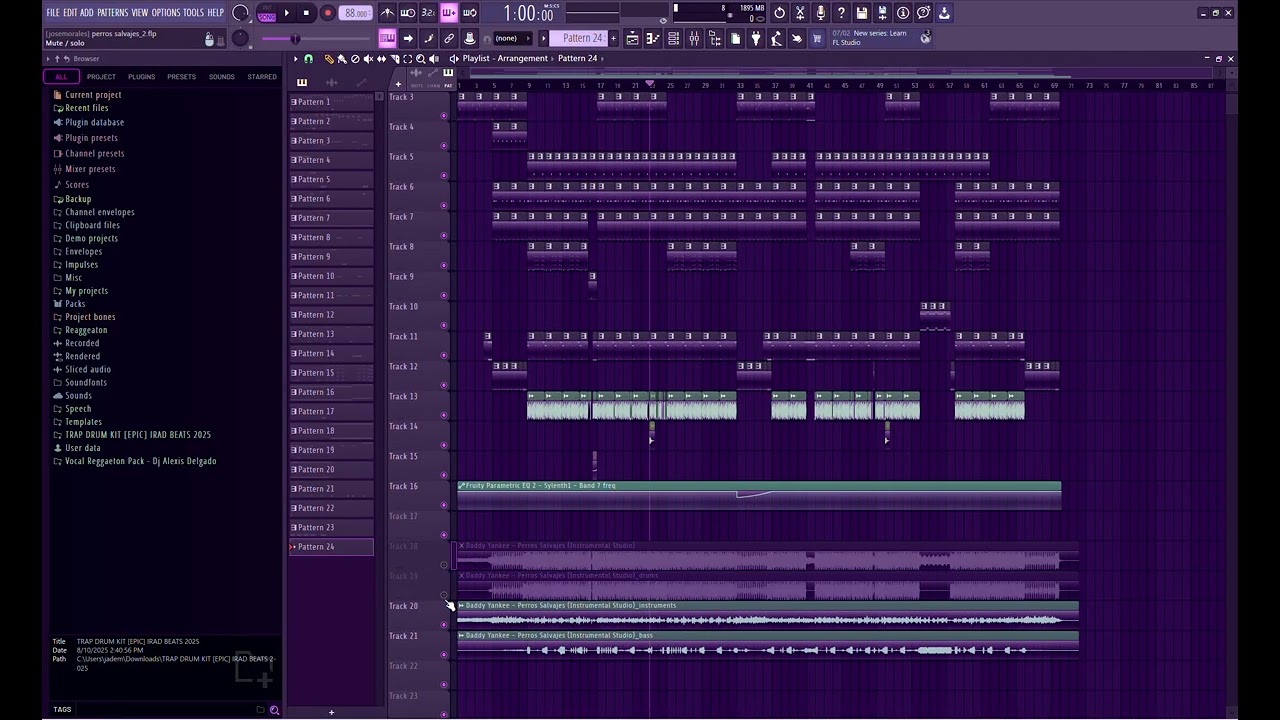Toggle PAT/SONG mode switch
Image resolution: width=1280 pixels, height=720 pixels.
click(x=266, y=13)
